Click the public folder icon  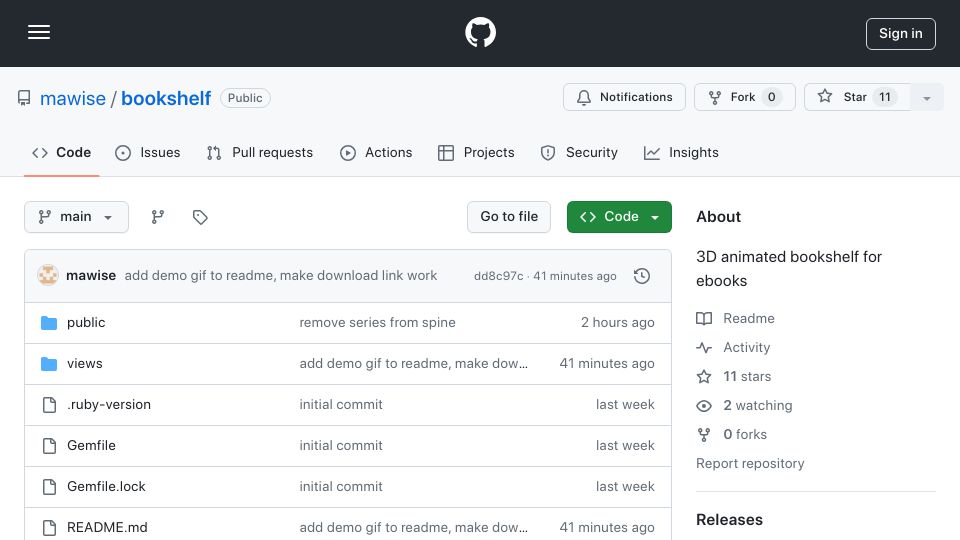(49, 323)
